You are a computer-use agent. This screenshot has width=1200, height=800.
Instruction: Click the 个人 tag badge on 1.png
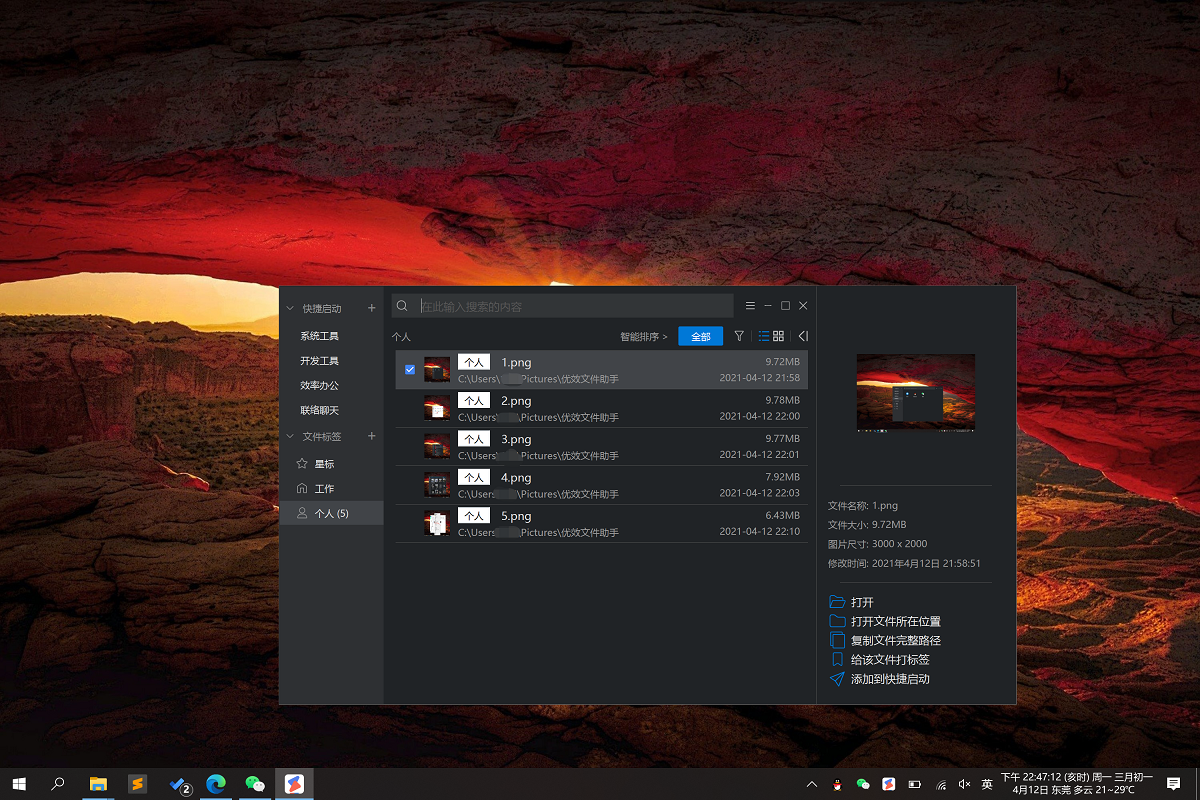(474, 362)
